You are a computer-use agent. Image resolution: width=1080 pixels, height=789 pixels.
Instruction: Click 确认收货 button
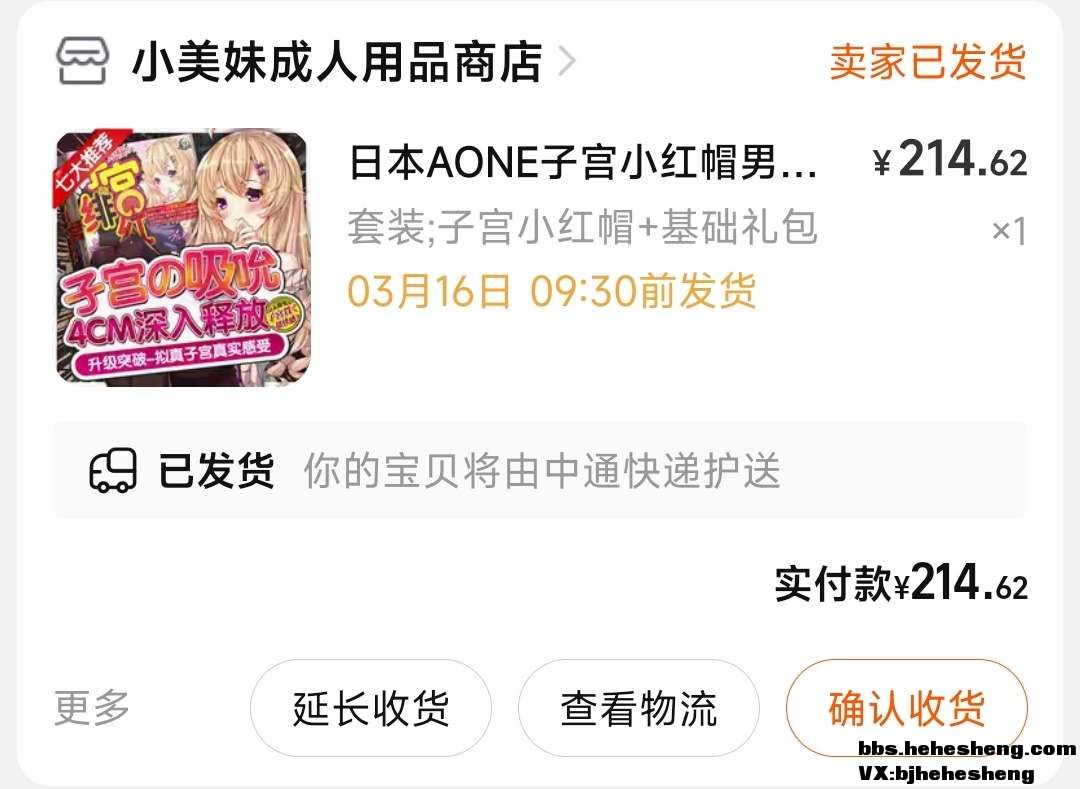906,708
